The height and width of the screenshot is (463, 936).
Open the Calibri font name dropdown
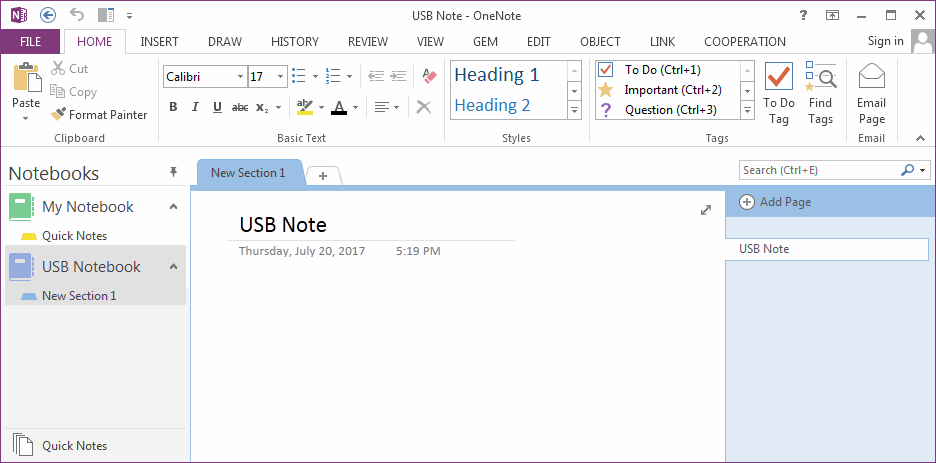click(241, 76)
